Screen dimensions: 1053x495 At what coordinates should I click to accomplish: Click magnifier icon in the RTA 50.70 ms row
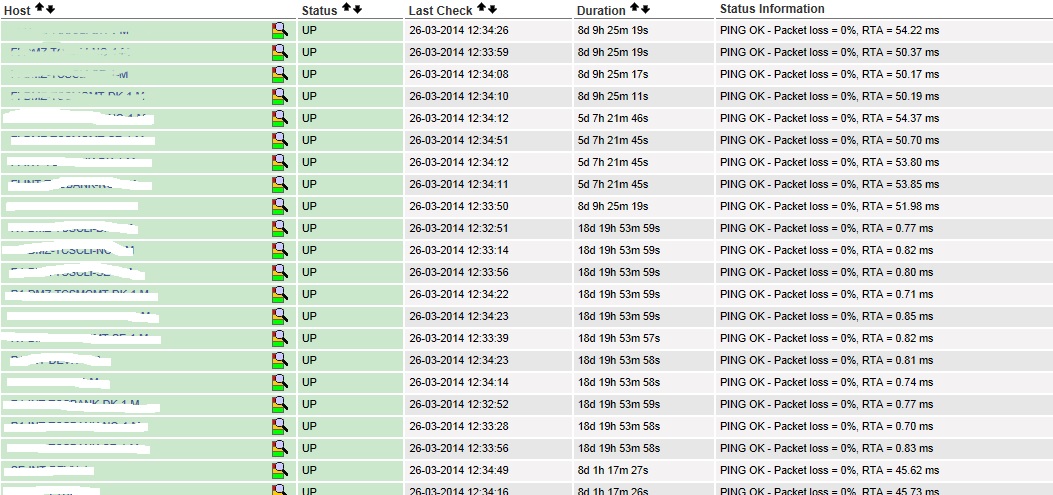279,141
